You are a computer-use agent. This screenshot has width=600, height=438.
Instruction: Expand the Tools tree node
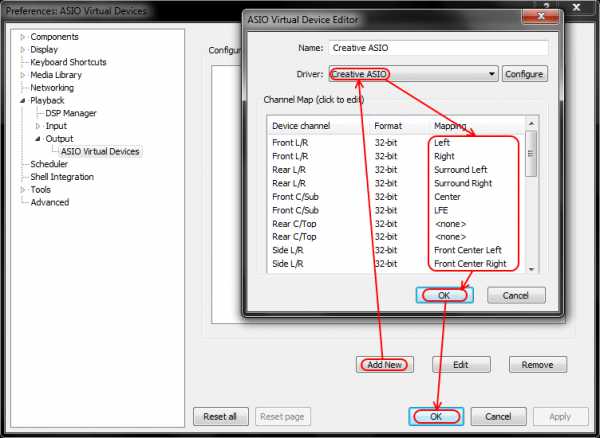click(x=23, y=190)
